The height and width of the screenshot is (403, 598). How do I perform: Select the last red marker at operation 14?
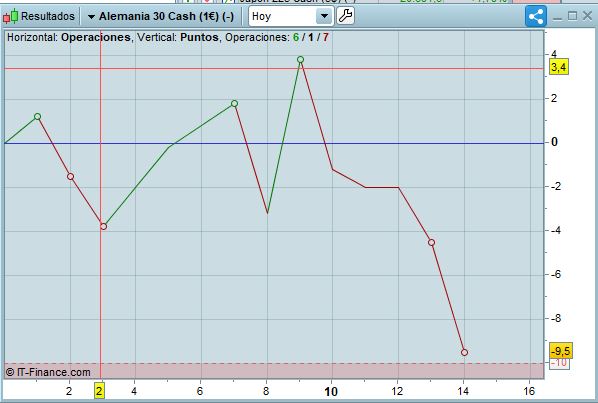pyautogui.click(x=464, y=352)
